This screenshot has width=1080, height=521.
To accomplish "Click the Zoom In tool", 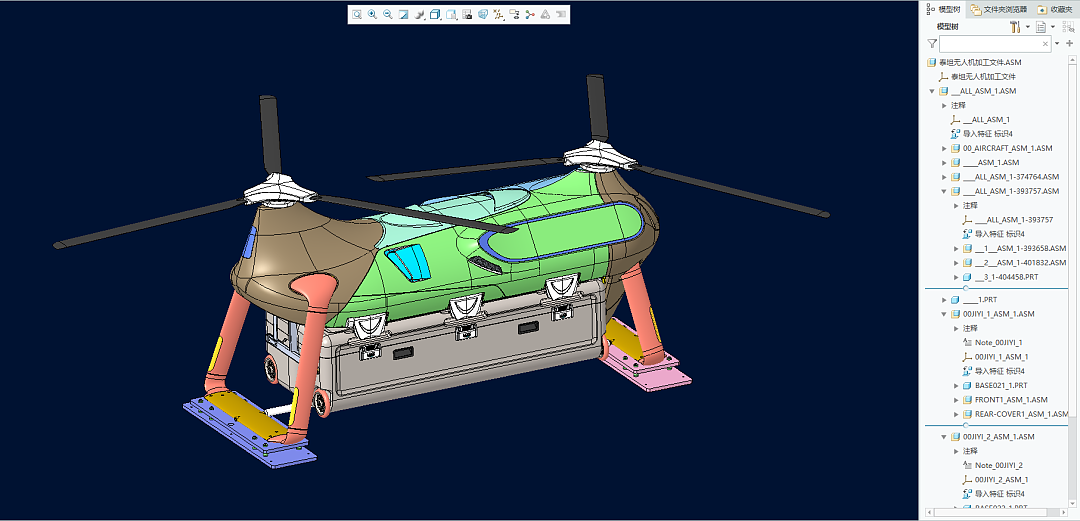I will click(x=372, y=15).
